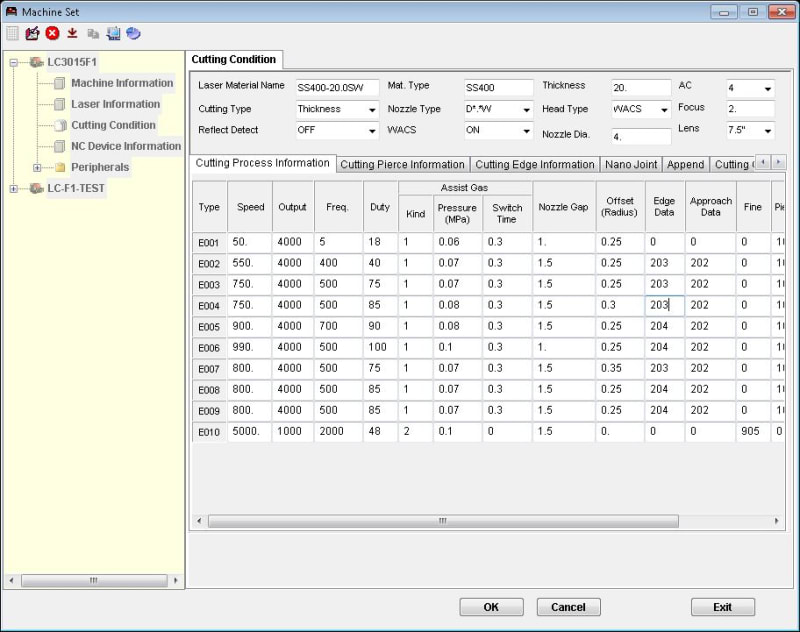Click Speed cell 5000. in row E010
800x632 pixels.
(x=249, y=432)
